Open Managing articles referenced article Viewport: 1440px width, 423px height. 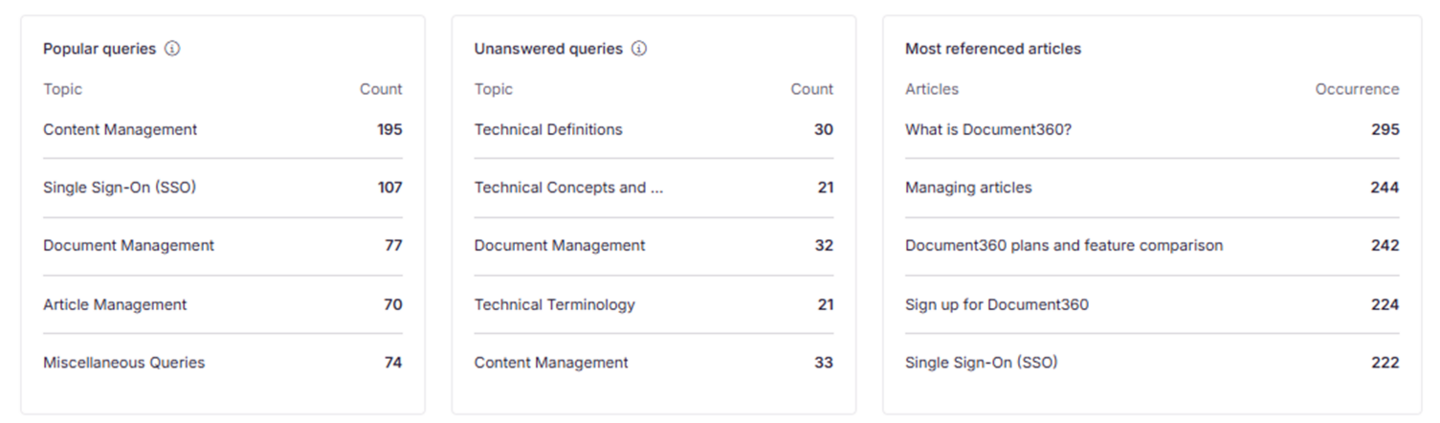968,187
